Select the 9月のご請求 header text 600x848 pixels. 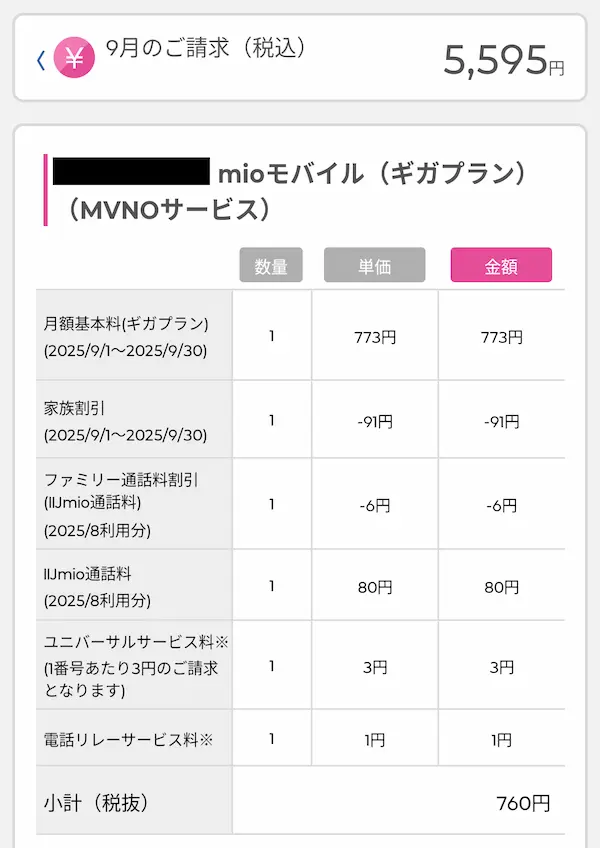pyautogui.click(x=205, y=49)
